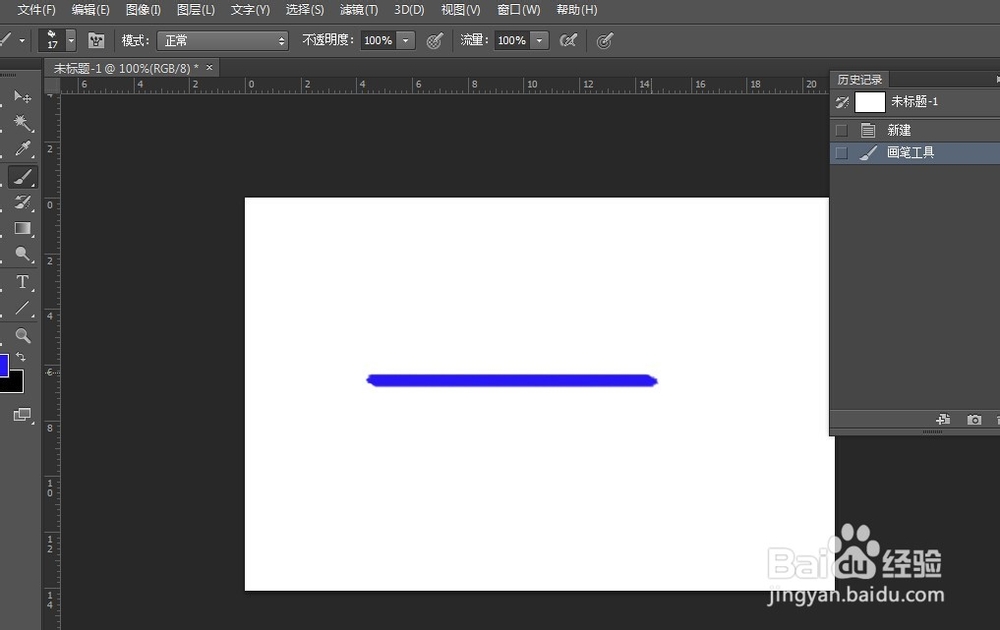Viewport: 1000px width, 630px height.
Task: Open the 文字(Y) menu
Action: point(250,10)
